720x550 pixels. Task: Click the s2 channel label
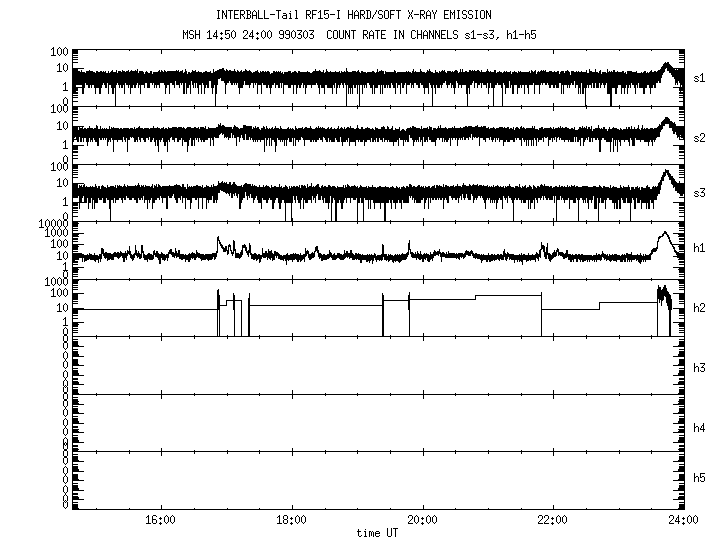700,134
